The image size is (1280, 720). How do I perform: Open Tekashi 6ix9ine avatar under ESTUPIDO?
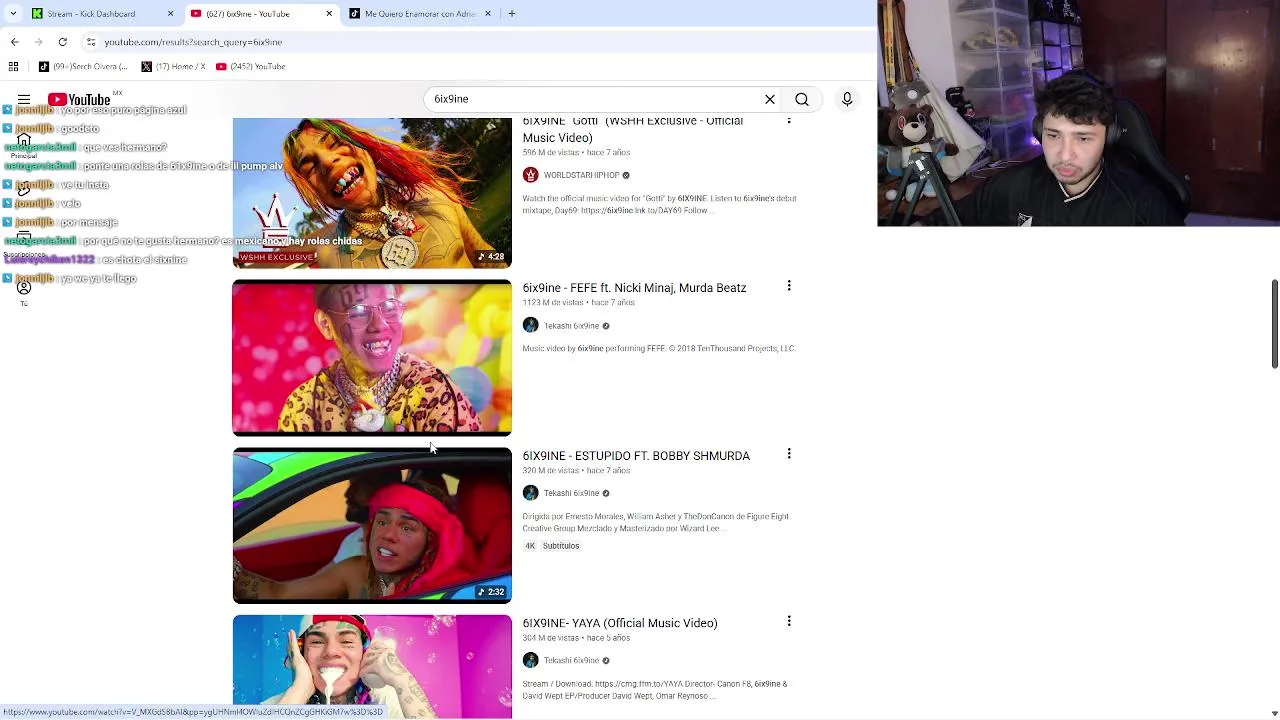point(530,493)
